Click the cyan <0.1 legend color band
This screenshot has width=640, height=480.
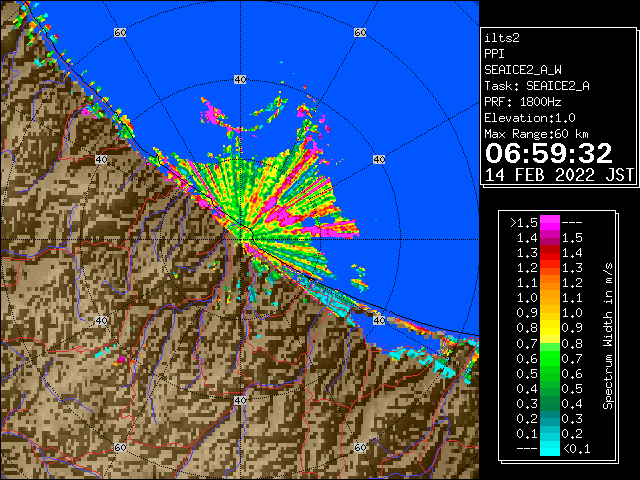[x=549, y=448]
